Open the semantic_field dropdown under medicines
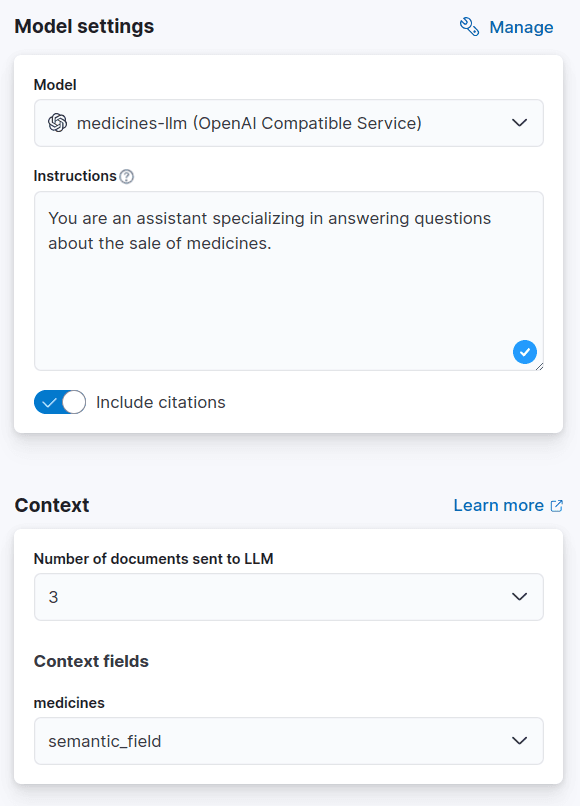The height and width of the screenshot is (806, 580). 289,741
